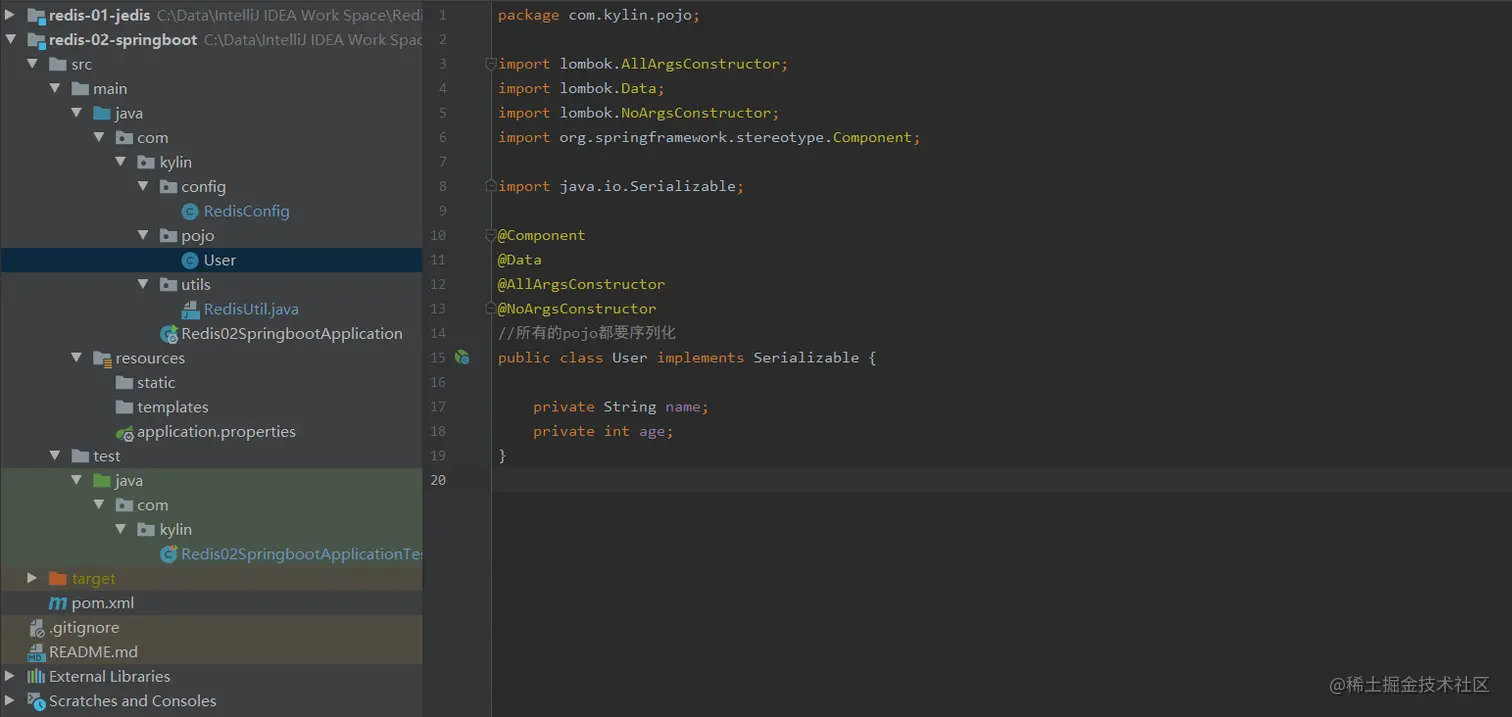This screenshot has width=1512, height=717.
Task: Click the RedisUtil.java file icon
Action: pyautogui.click(x=190, y=309)
